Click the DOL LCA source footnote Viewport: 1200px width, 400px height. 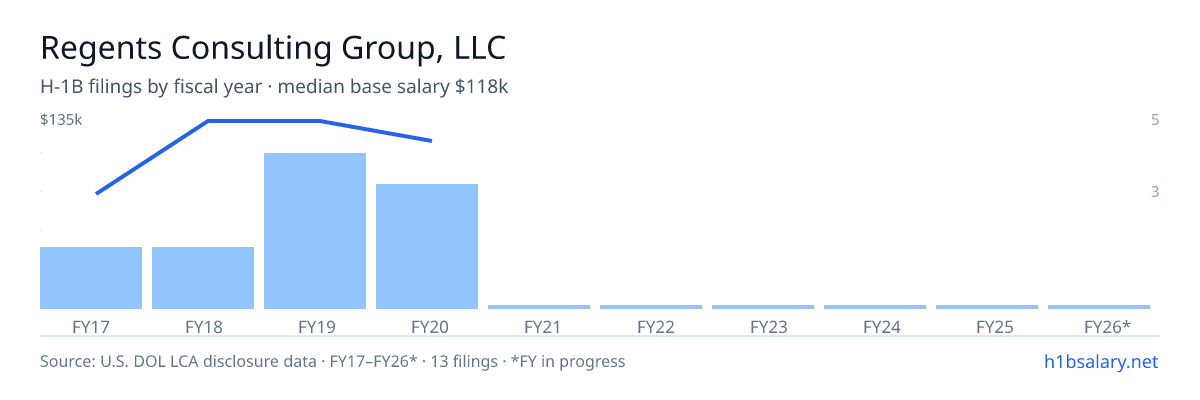pos(333,361)
